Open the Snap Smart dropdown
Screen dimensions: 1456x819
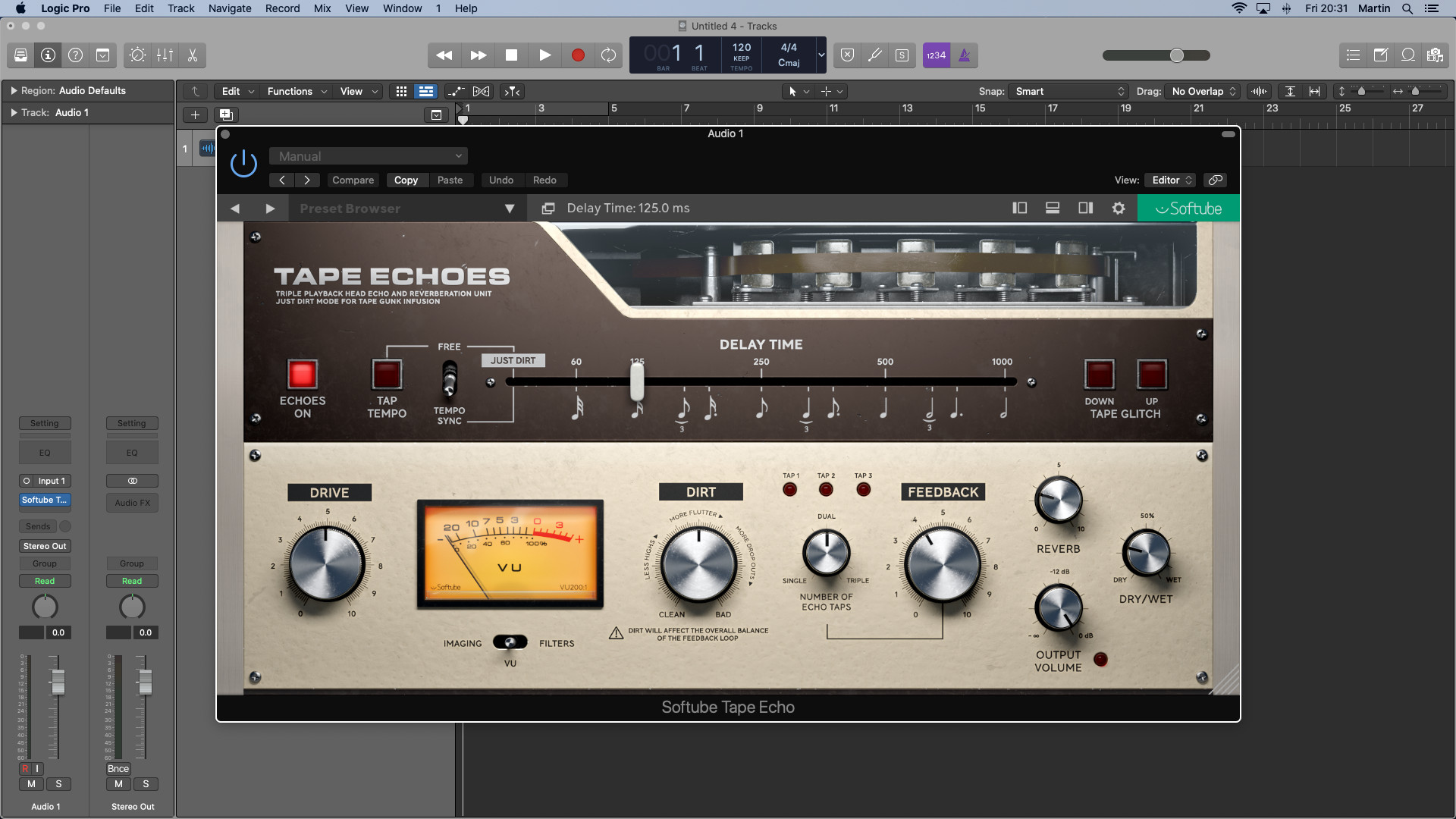1069,91
